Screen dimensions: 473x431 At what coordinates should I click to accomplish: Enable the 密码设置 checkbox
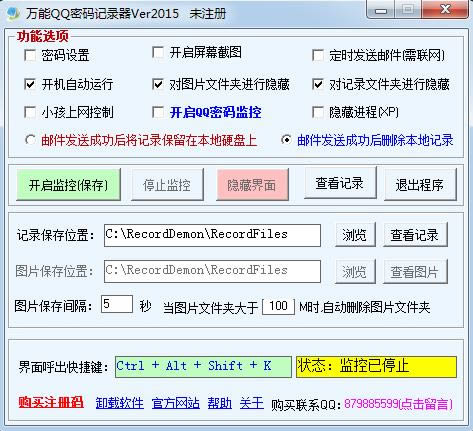[30, 55]
